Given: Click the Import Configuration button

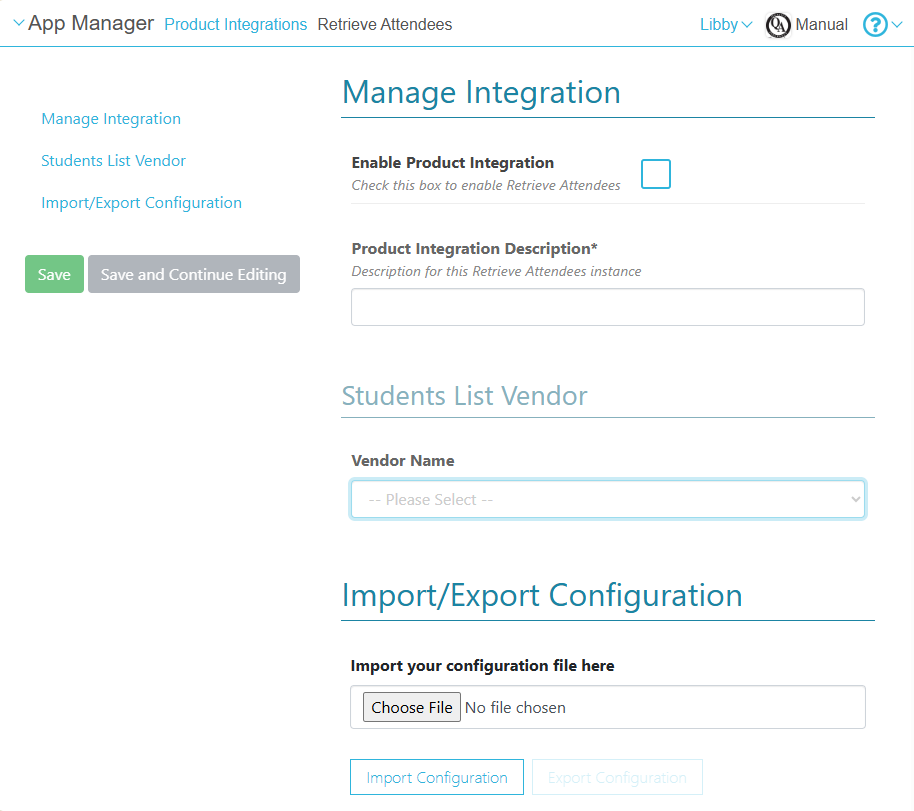Looking at the screenshot, I should click(x=436, y=777).
